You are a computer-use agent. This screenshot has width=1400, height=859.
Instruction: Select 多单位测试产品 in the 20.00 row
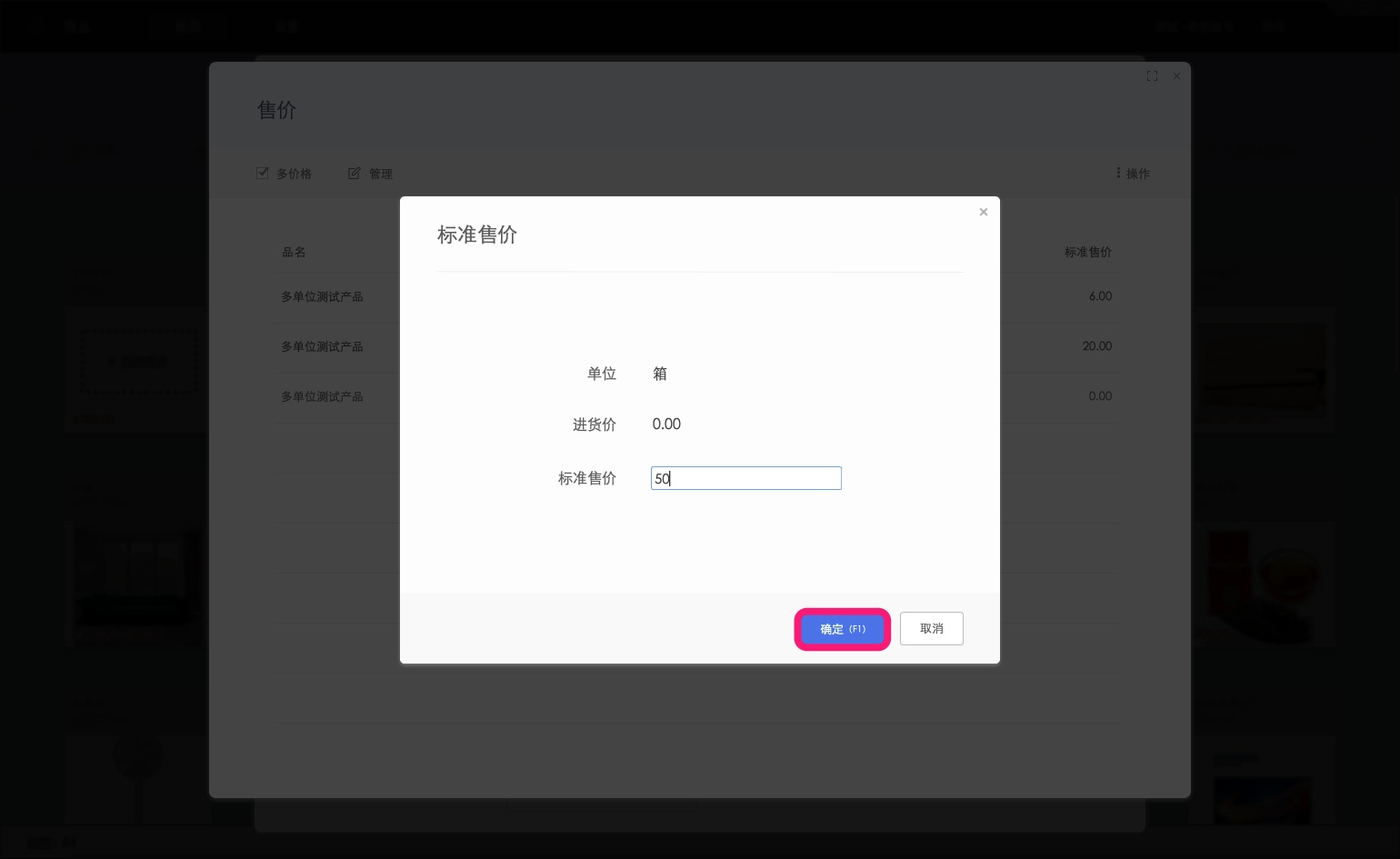pyautogui.click(x=322, y=346)
